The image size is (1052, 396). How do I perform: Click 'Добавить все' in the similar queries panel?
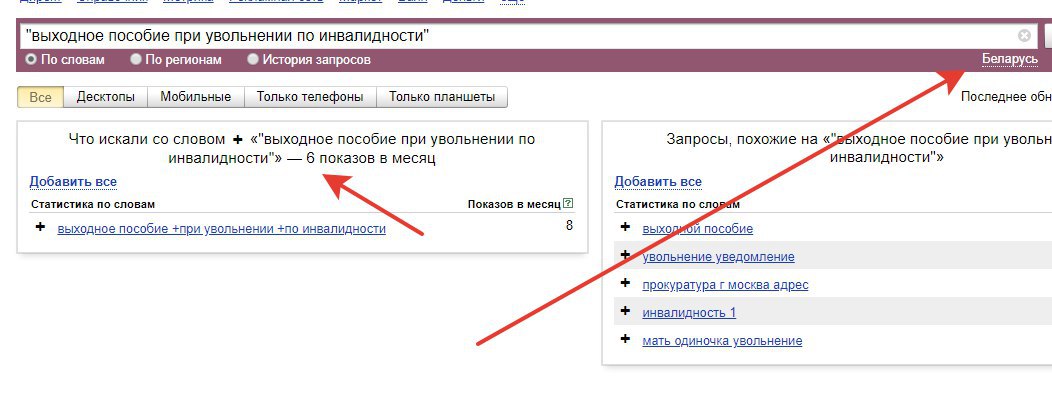point(658,181)
